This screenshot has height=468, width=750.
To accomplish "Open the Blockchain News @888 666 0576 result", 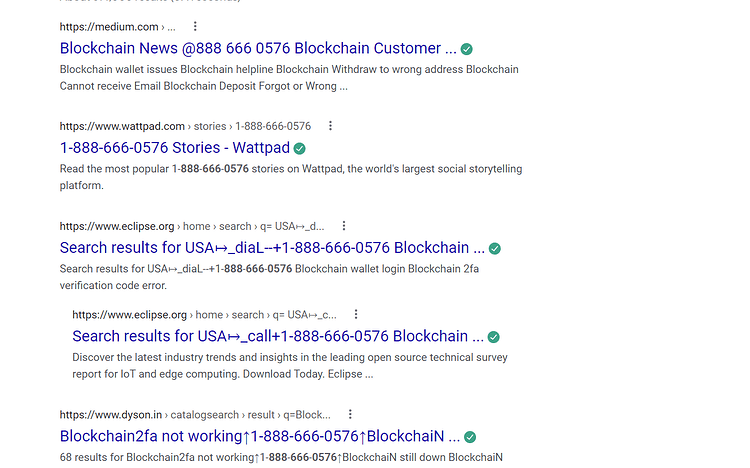I will 258,48.
